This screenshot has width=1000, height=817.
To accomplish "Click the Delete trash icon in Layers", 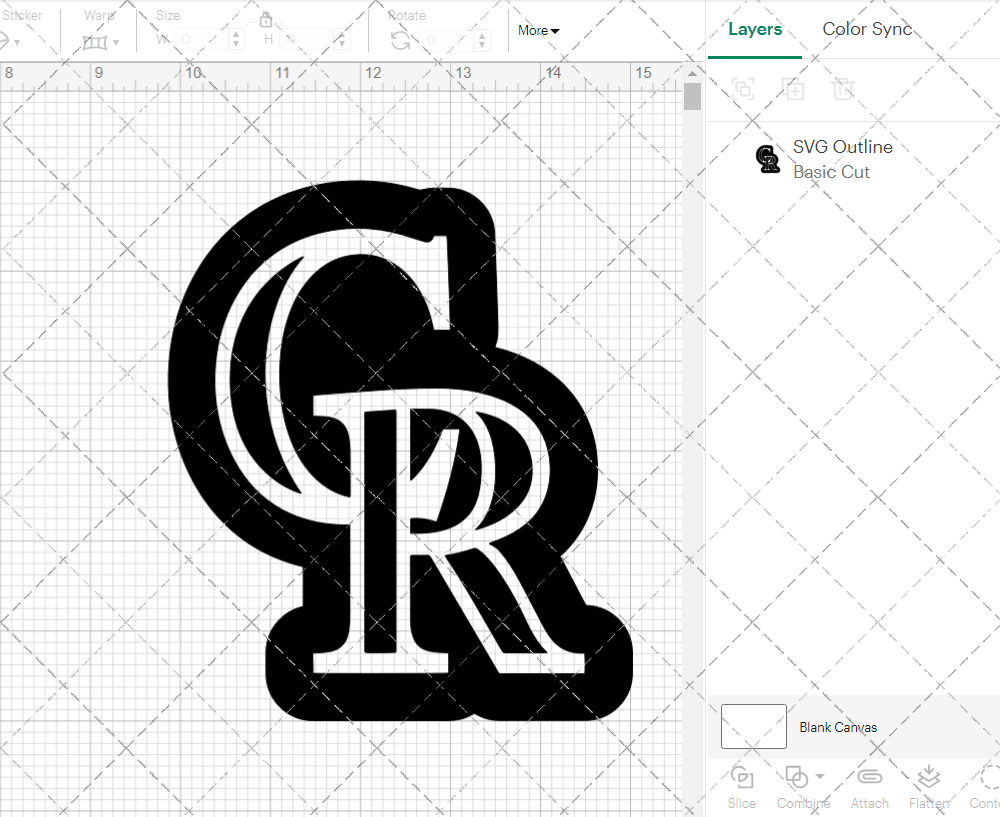I will 844,89.
